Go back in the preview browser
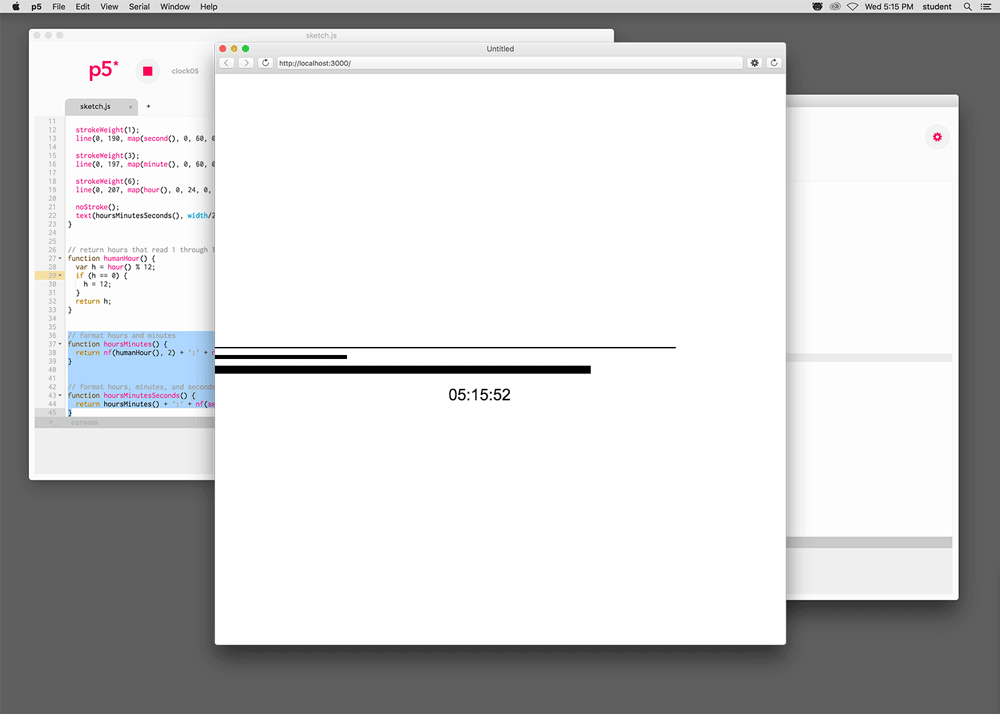The width and height of the screenshot is (1000, 714). coord(226,63)
